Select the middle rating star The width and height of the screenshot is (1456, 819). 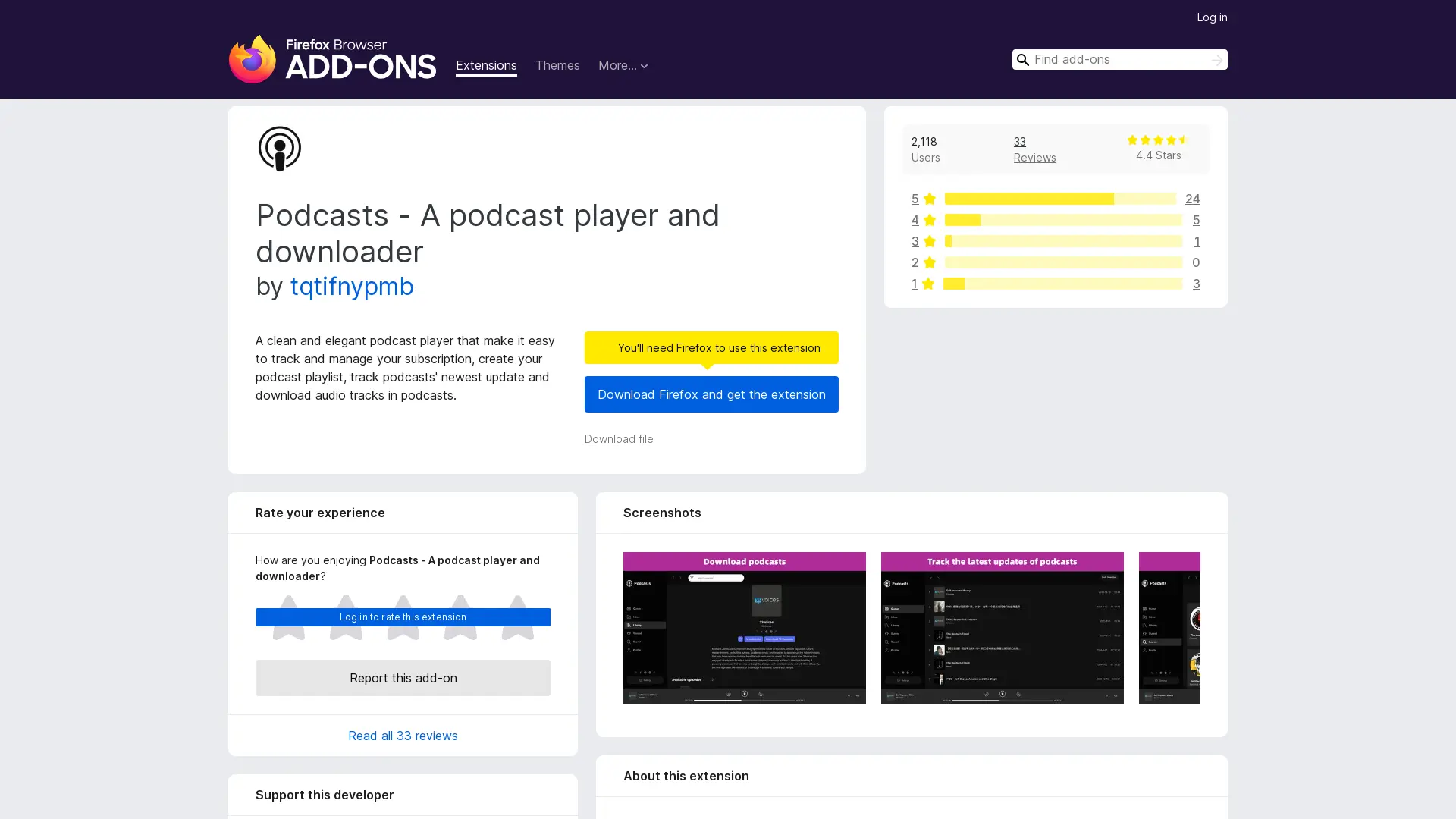tap(403, 618)
